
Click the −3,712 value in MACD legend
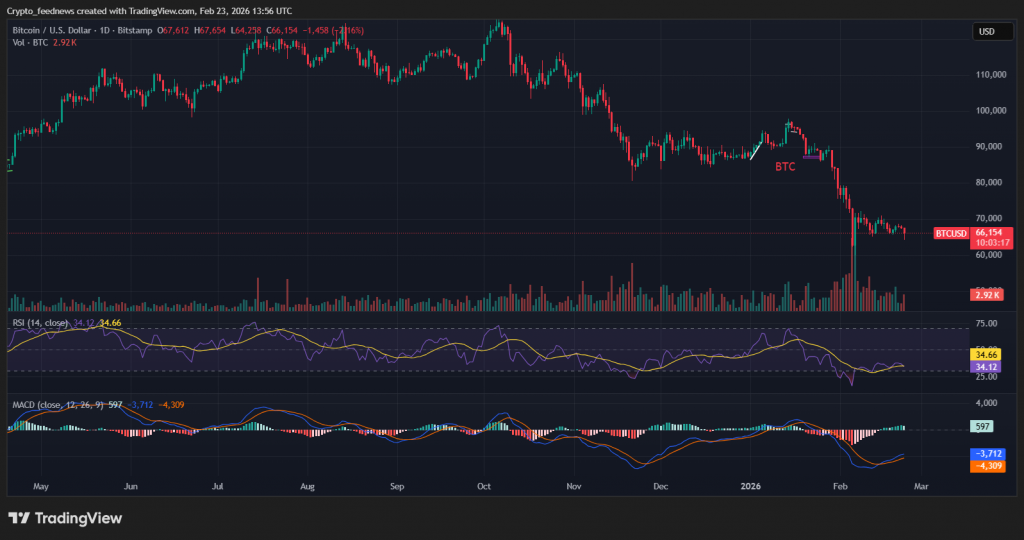click(x=140, y=405)
